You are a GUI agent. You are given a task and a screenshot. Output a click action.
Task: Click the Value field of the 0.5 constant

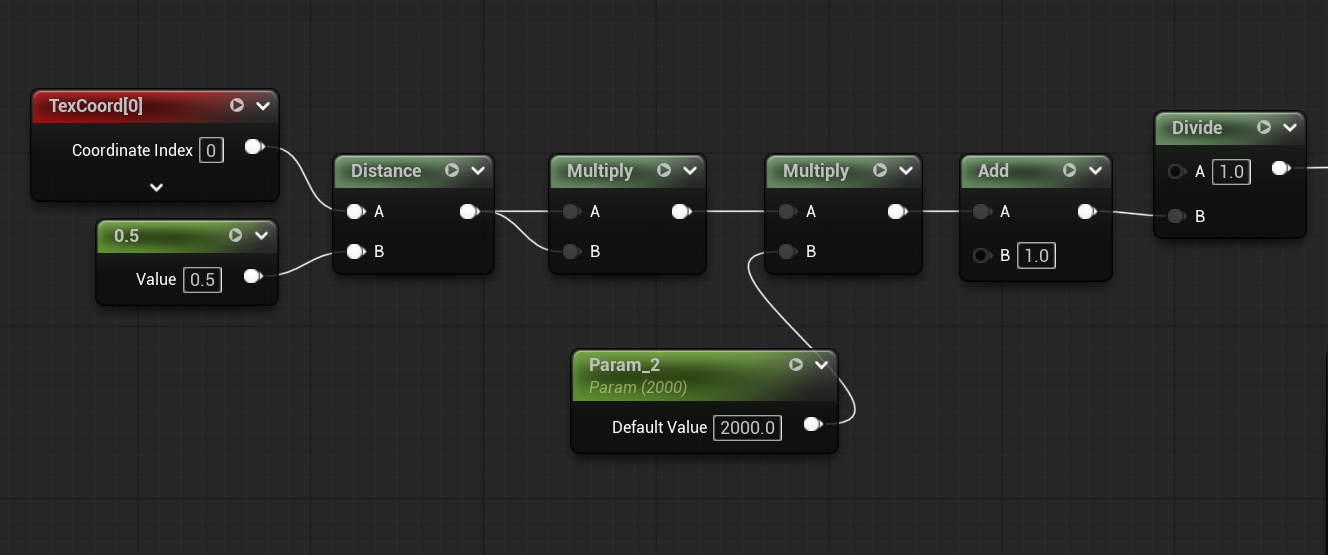coord(202,279)
